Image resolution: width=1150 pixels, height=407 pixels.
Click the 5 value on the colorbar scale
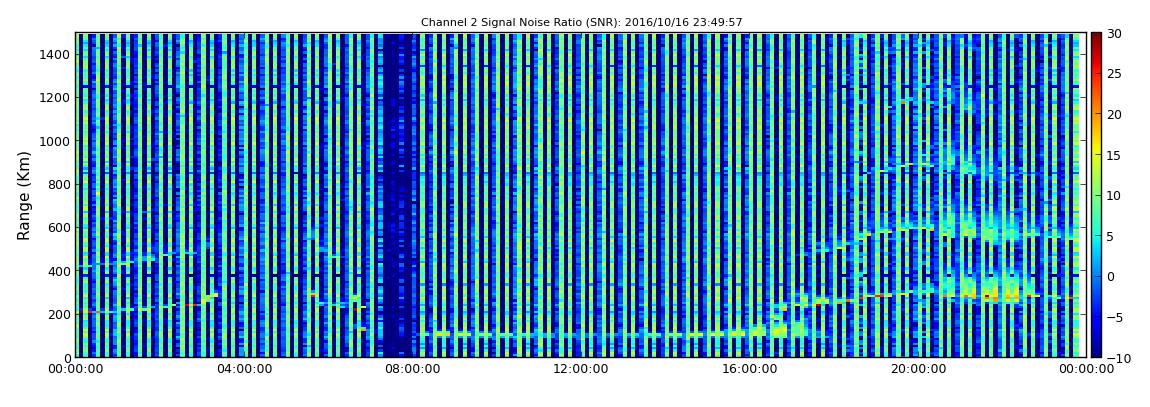coord(1112,236)
